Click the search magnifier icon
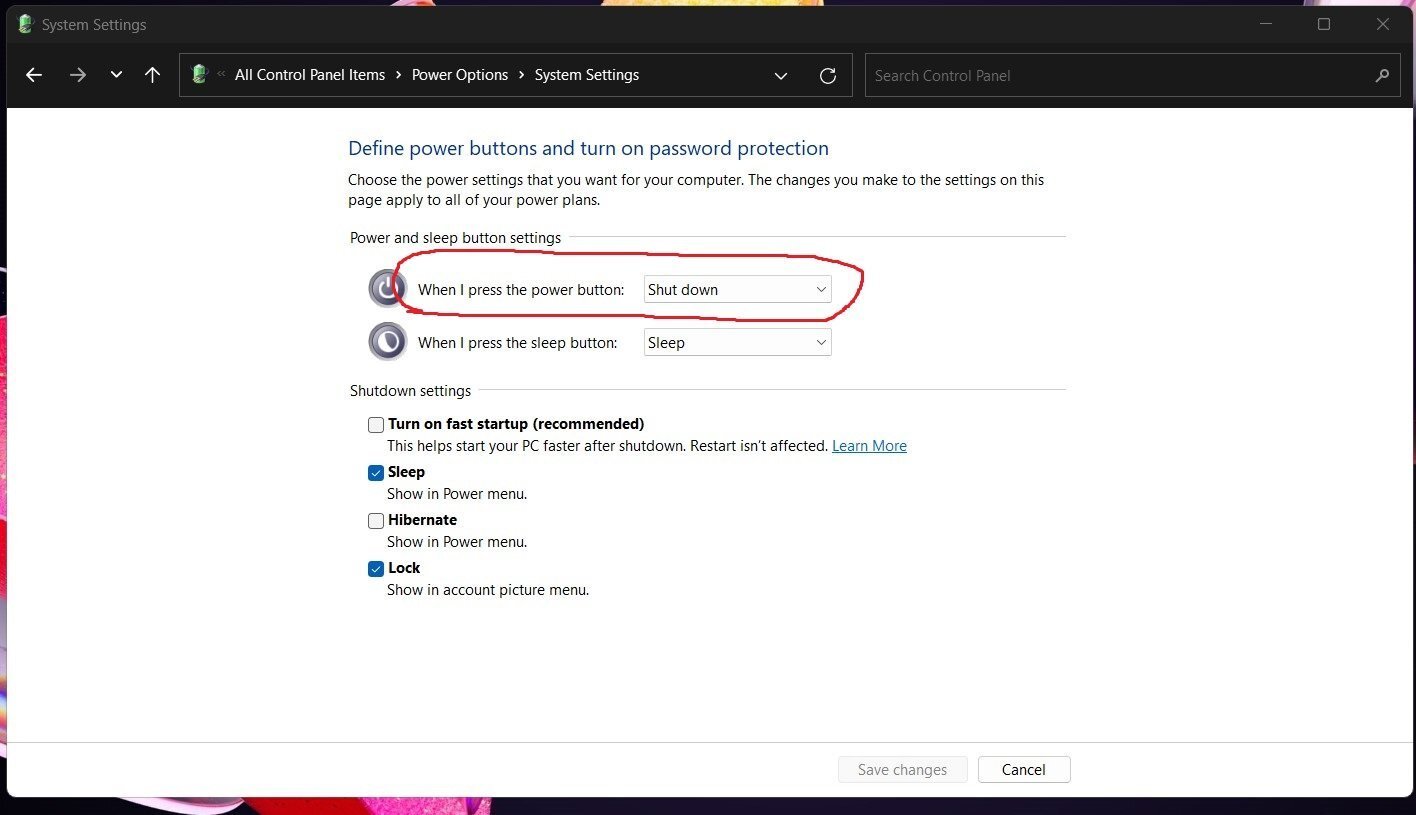Screen dimensions: 1416x815 click(1382, 75)
